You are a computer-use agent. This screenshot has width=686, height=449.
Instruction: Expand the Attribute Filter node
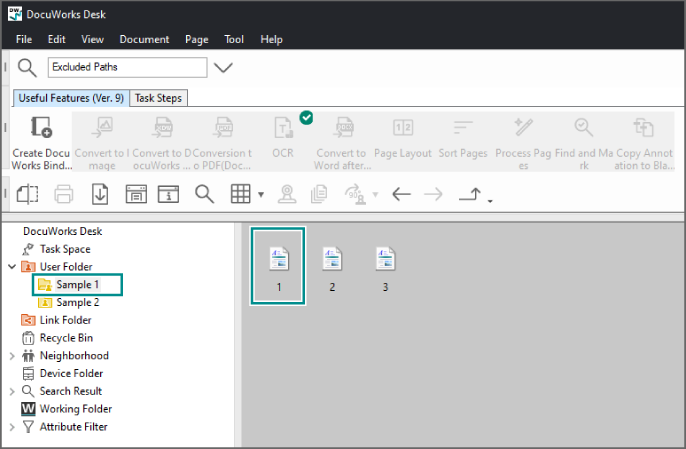(12, 427)
